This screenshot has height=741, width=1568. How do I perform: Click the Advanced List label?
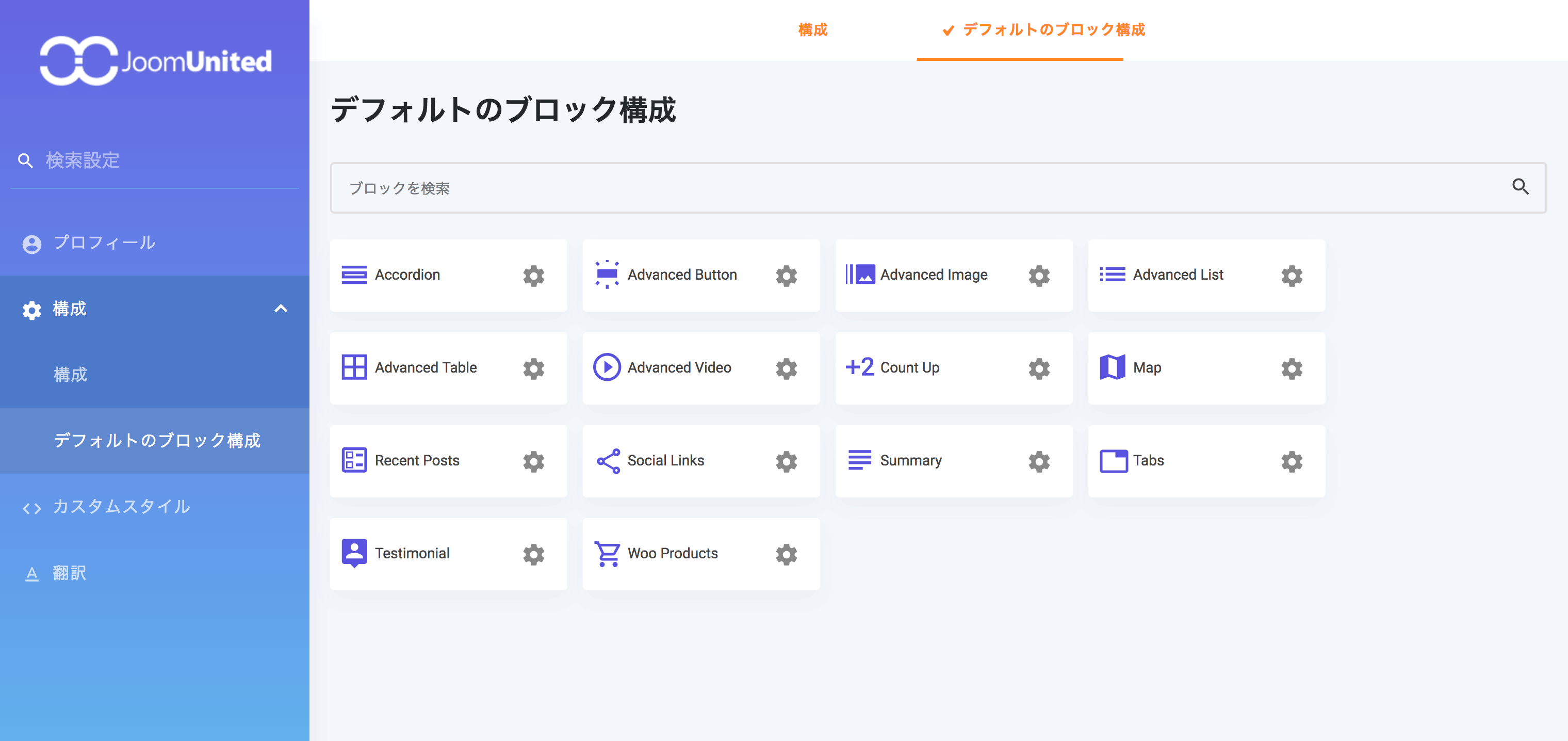click(1178, 275)
